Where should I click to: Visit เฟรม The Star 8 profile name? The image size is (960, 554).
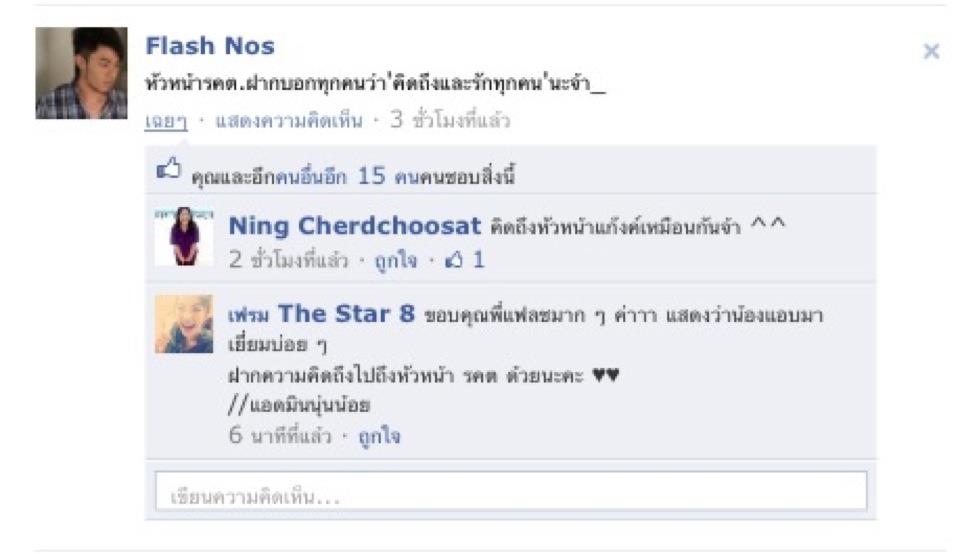tap(321, 314)
